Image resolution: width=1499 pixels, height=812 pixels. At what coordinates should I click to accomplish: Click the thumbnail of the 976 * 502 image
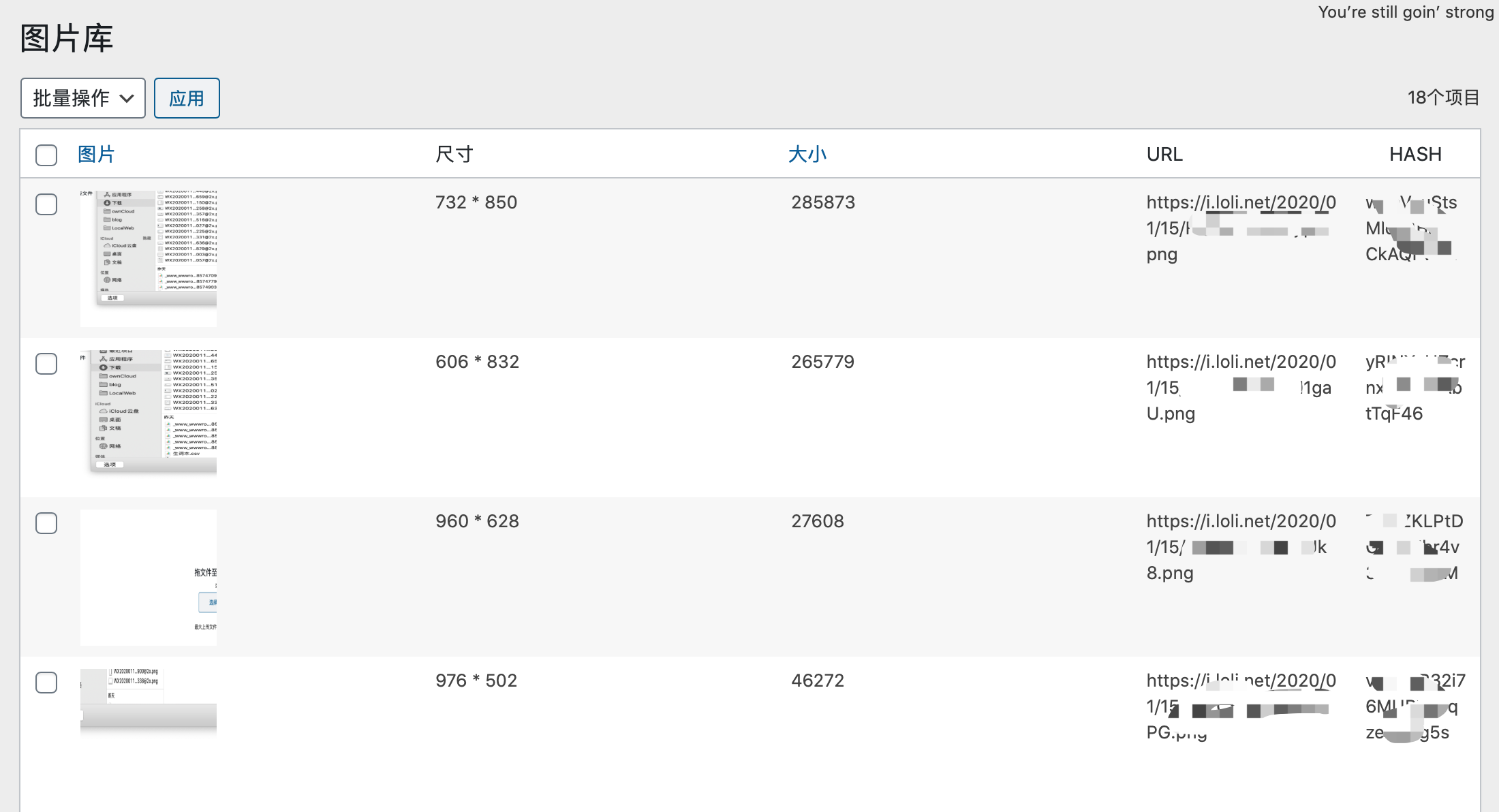click(149, 702)
